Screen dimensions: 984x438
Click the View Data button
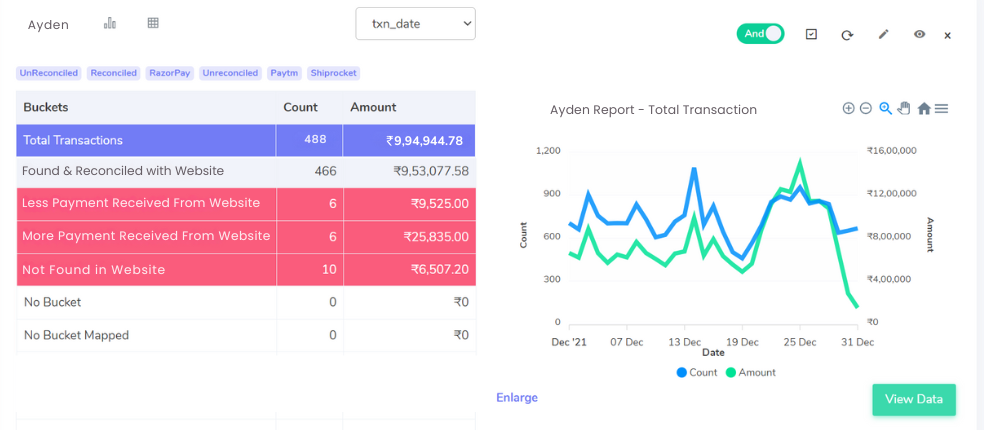[x=914, y=400]
